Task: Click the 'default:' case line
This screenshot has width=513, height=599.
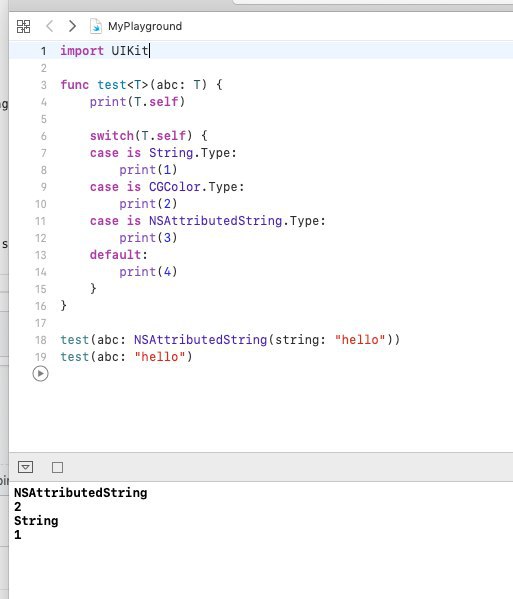Action: tap(118, 255)
